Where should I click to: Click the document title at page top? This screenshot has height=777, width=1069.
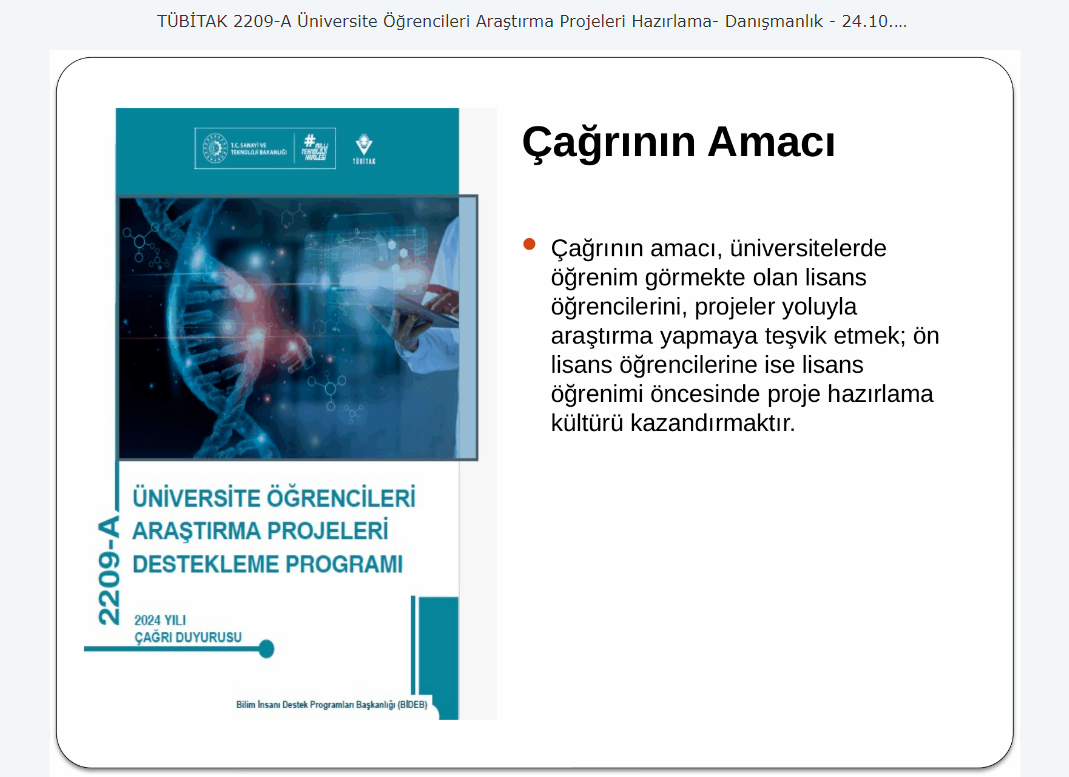tap(532, 21)
